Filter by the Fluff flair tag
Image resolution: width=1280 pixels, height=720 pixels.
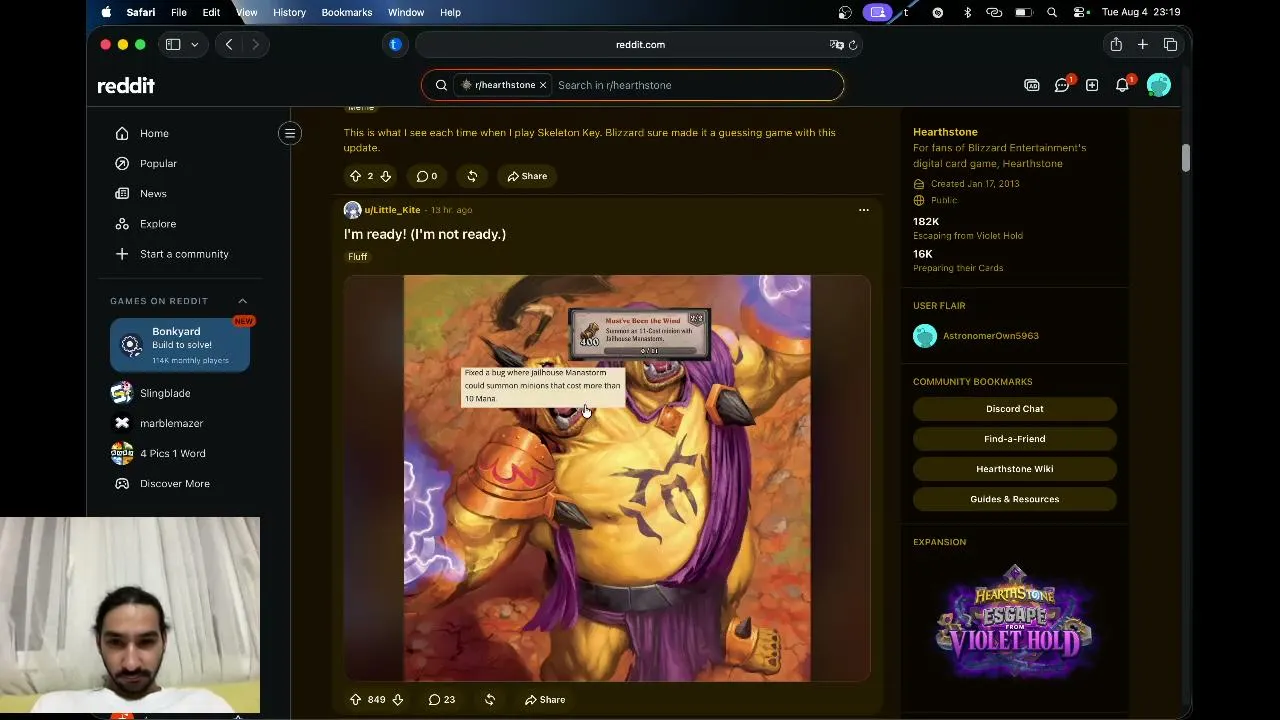[x=357, y=257]
